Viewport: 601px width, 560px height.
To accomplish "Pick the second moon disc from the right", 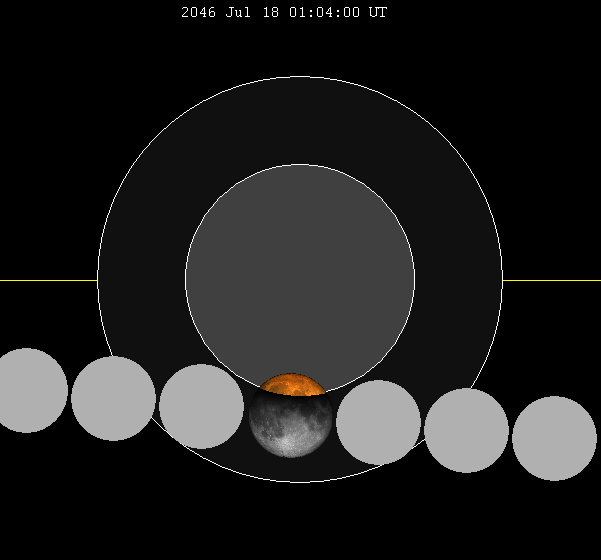I will pyautogui.click(x=466, y=430).
